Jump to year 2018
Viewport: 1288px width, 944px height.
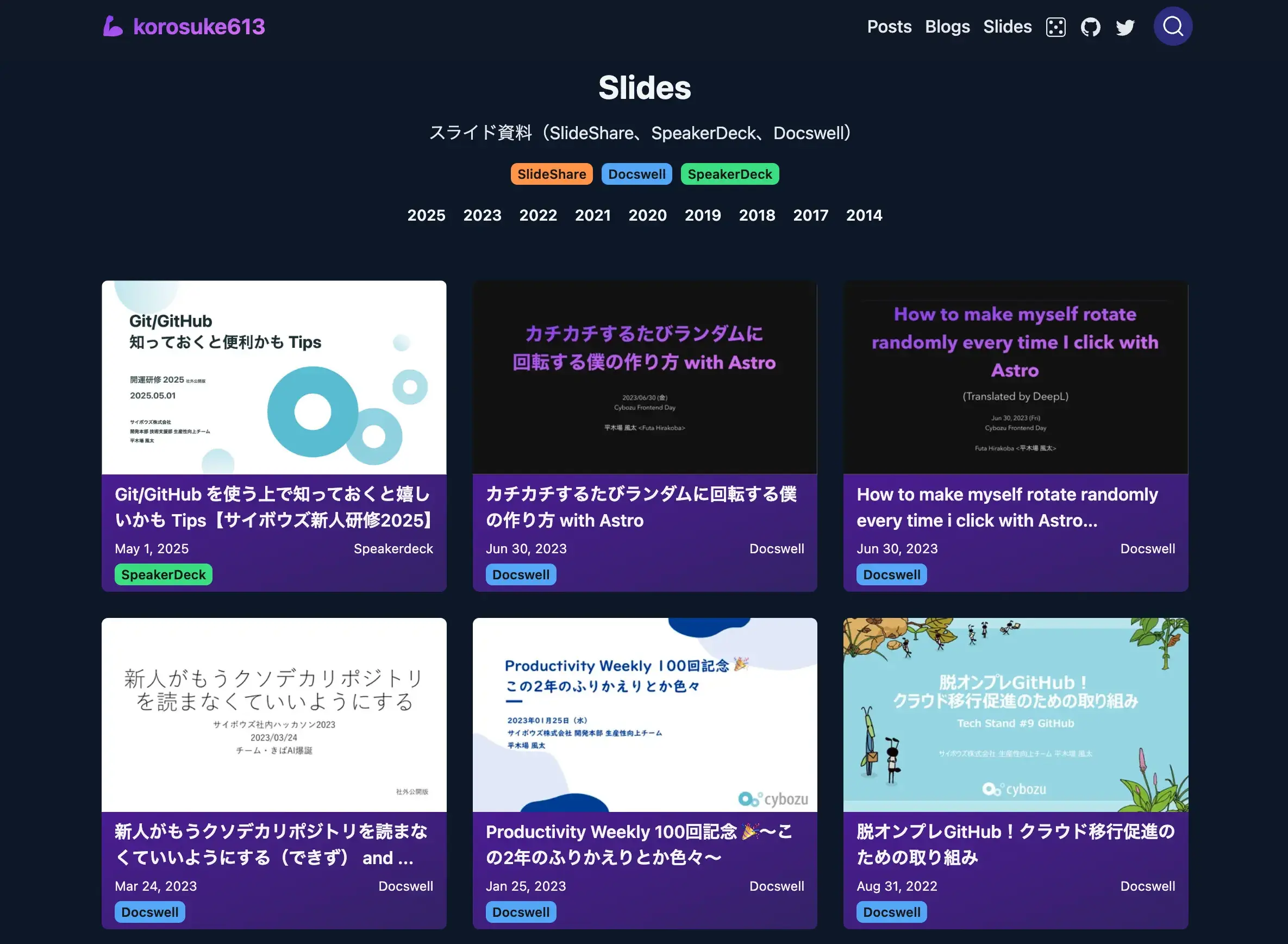click(757, 215)
